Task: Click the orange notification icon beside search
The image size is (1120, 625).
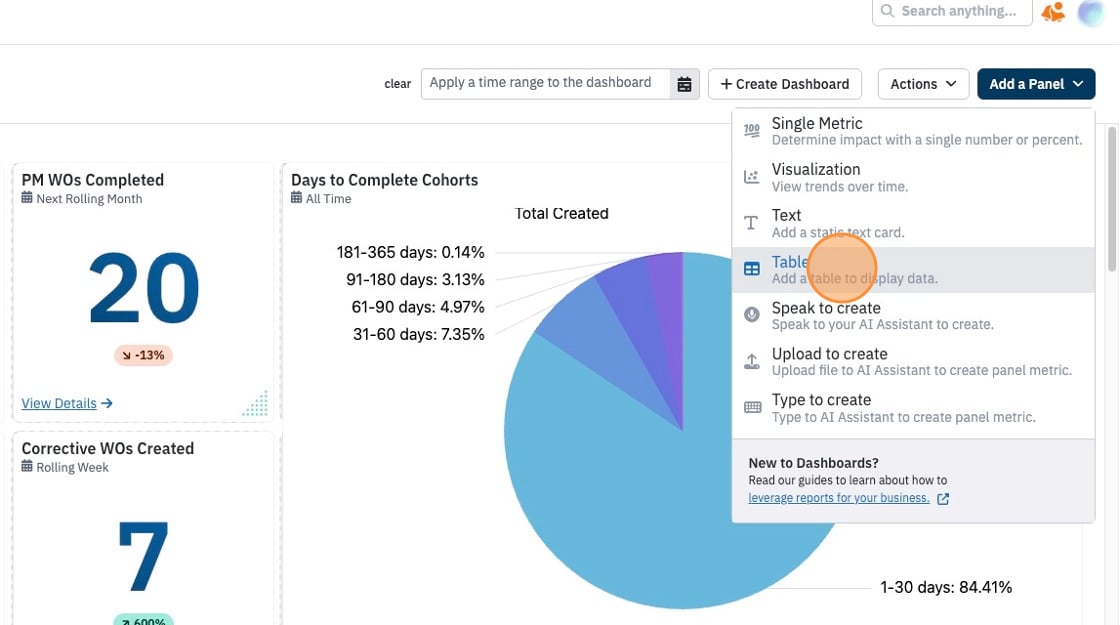Action: (x=1053, y=12)
